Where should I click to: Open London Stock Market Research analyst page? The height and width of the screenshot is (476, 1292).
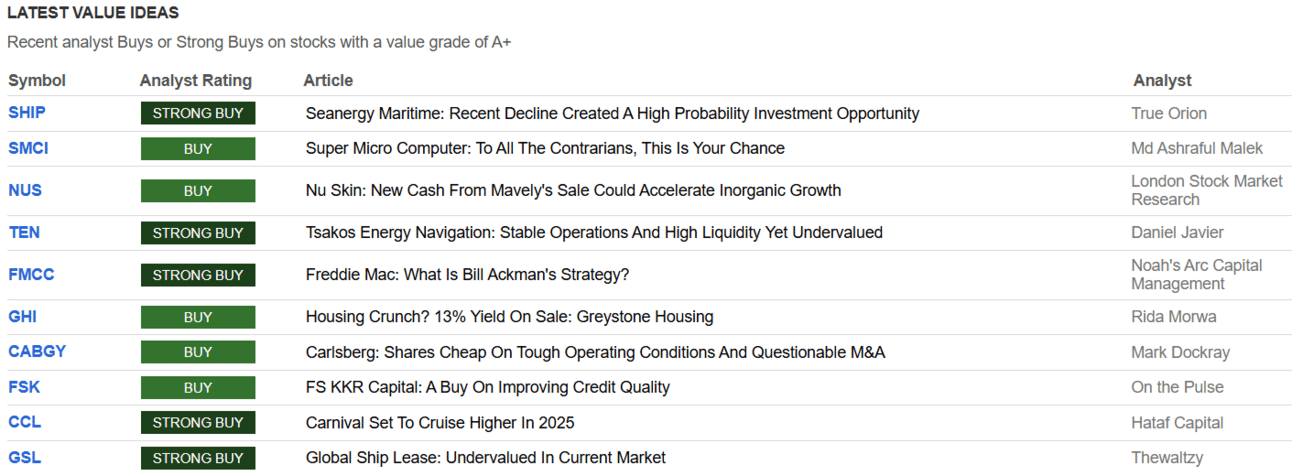(x=1206, y=190)
